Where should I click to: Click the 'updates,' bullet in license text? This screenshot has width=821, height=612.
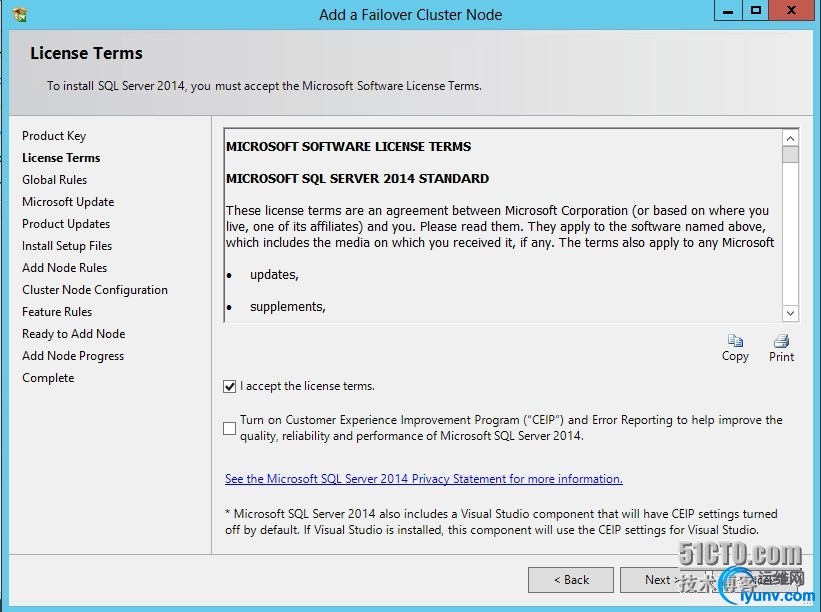[x=274, y=275]
